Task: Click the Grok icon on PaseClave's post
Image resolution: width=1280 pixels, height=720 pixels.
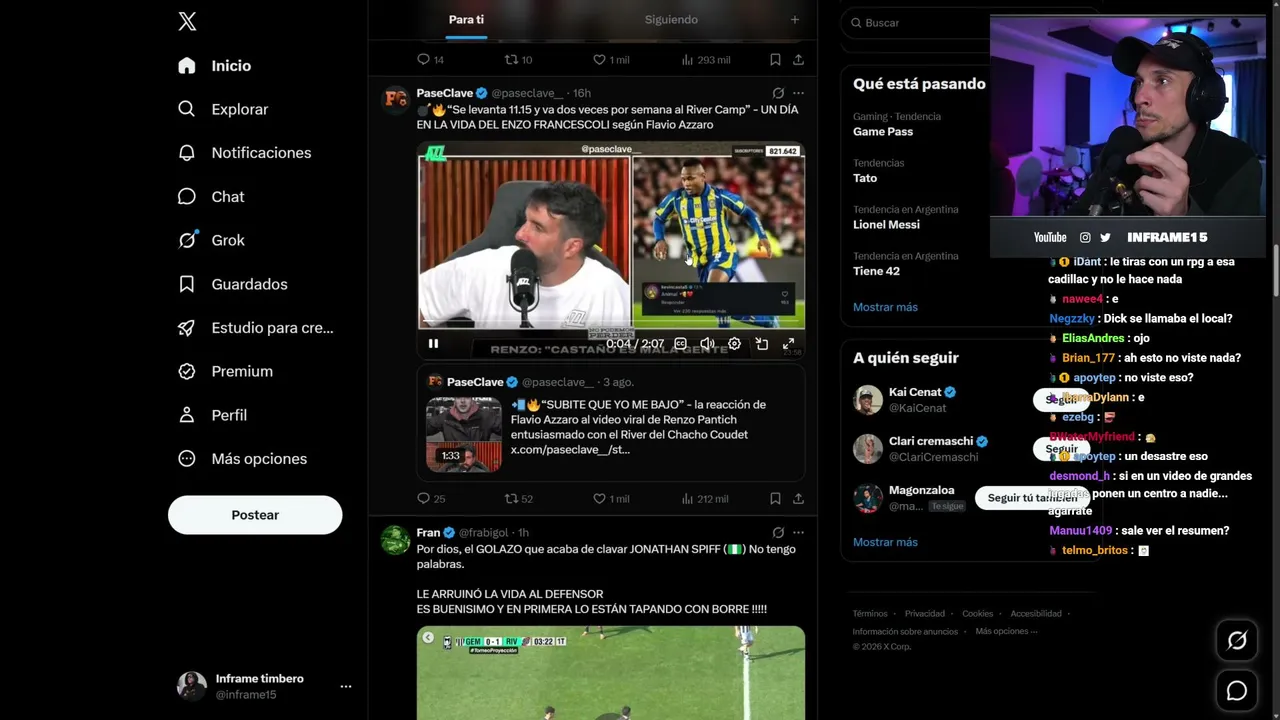Action: 778,93
